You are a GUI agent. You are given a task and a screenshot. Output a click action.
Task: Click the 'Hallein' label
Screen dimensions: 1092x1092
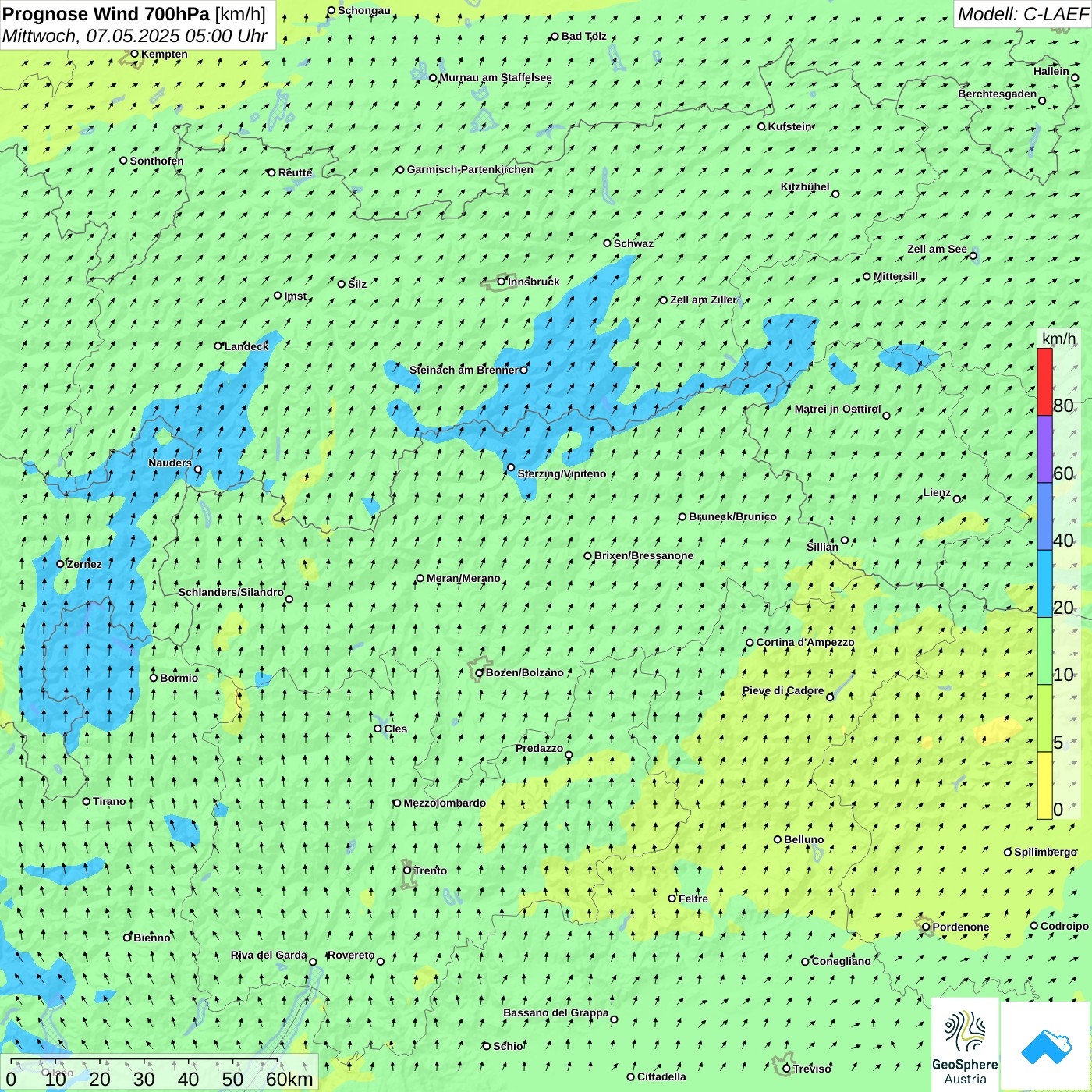(1051, 71)
